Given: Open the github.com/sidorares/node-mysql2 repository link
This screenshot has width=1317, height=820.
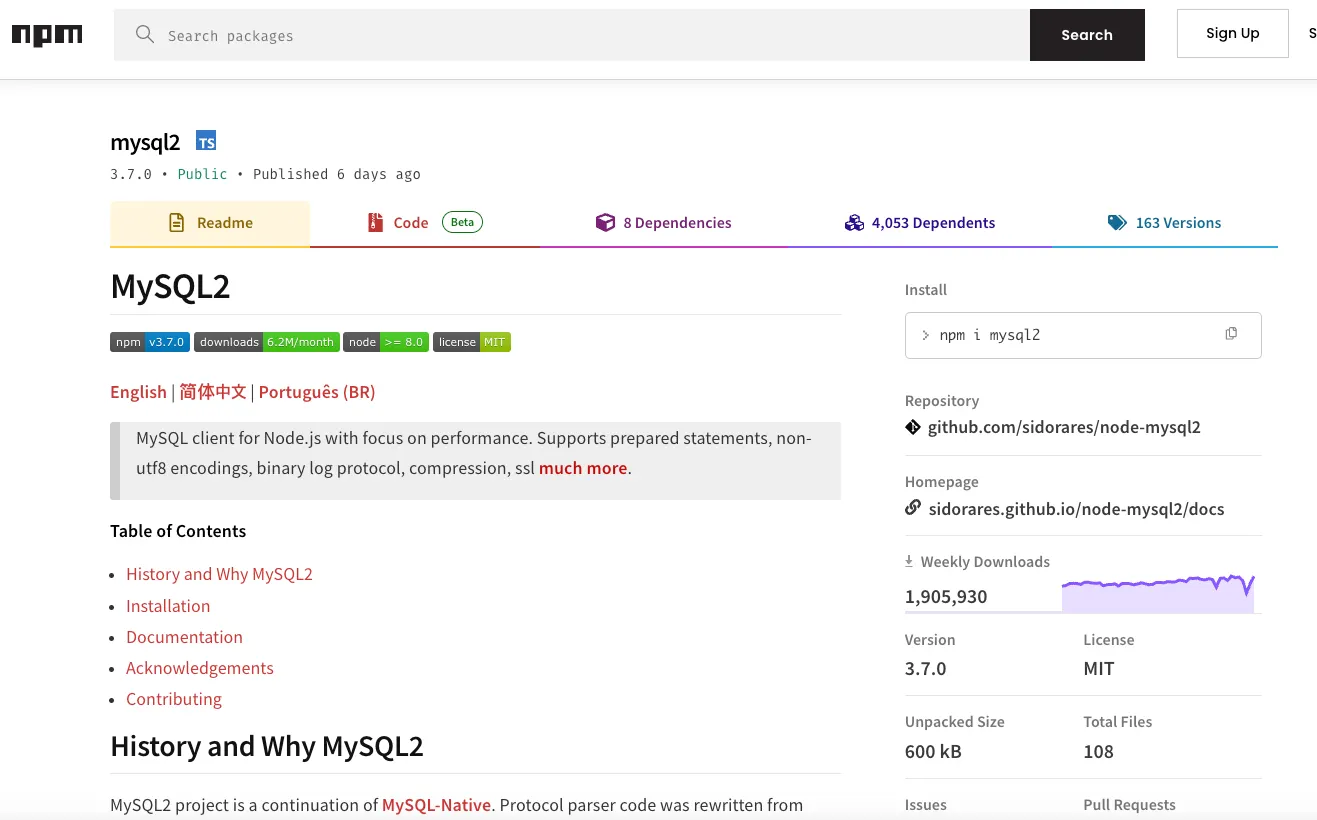Looking at the screenshot, I should click(x=1064, y=427).
